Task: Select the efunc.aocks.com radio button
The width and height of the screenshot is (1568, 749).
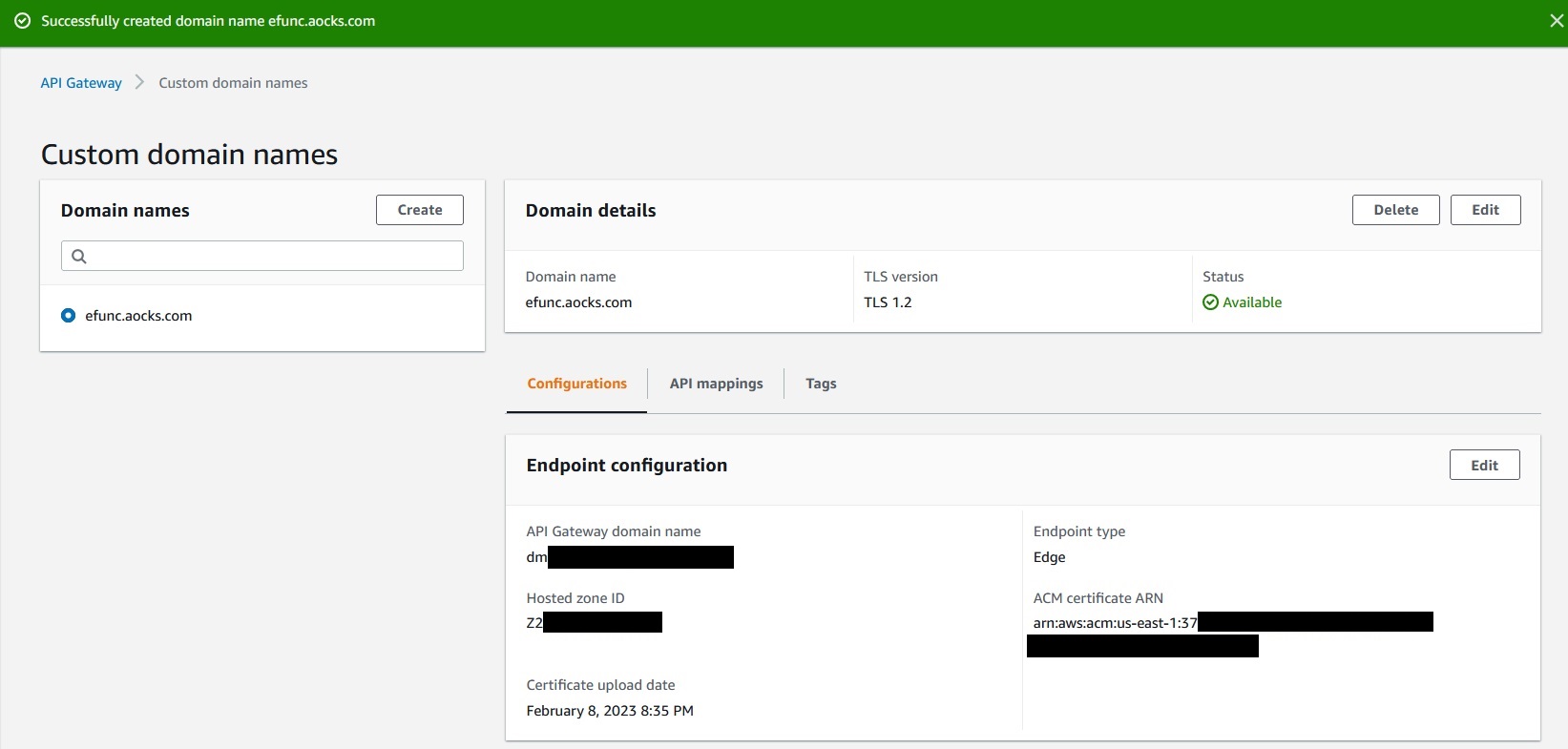Action: pyautogui.click(x=68, y=316)
